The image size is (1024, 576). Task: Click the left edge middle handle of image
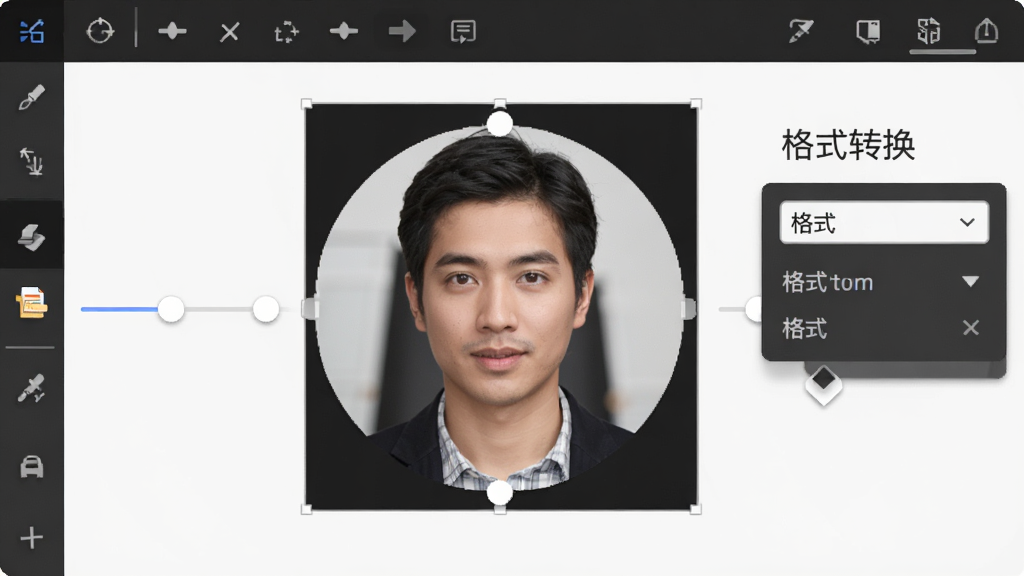coord(310,309)
